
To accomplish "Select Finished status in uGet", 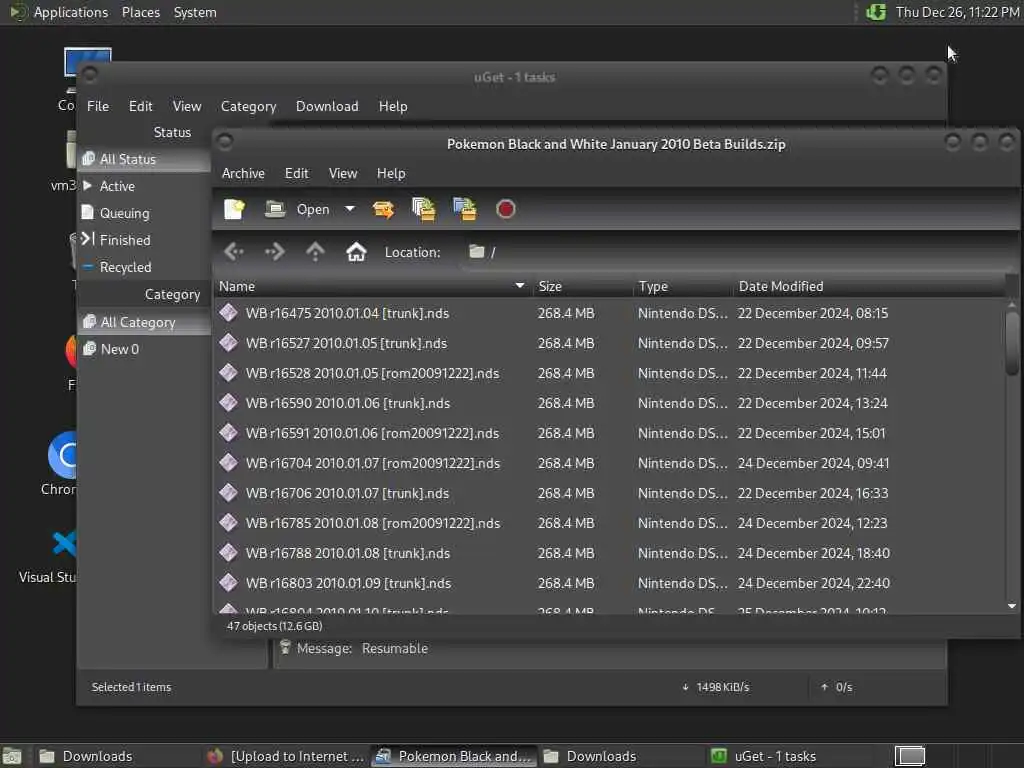I will (144, 240).
